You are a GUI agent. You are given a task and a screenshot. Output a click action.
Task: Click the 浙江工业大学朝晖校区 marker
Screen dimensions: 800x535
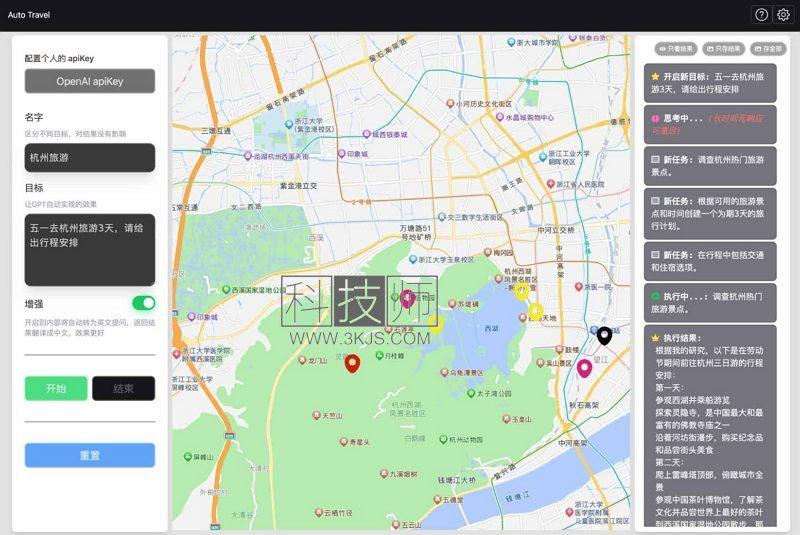(x=543, y=157)
